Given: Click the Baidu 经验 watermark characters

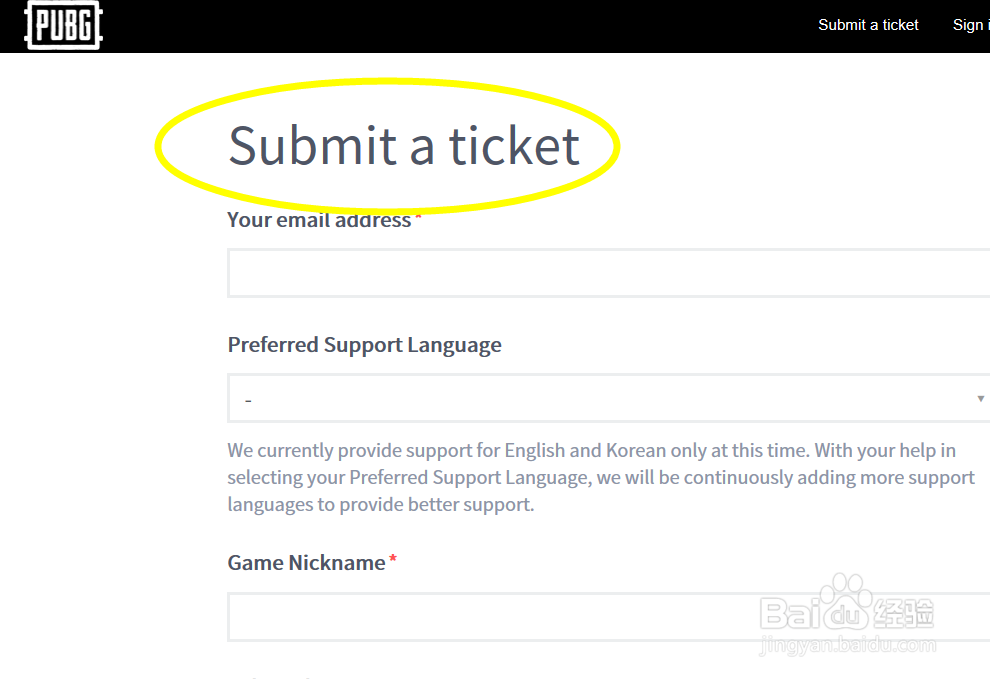Looking at the screenshot, I should (x=903, y=610).
